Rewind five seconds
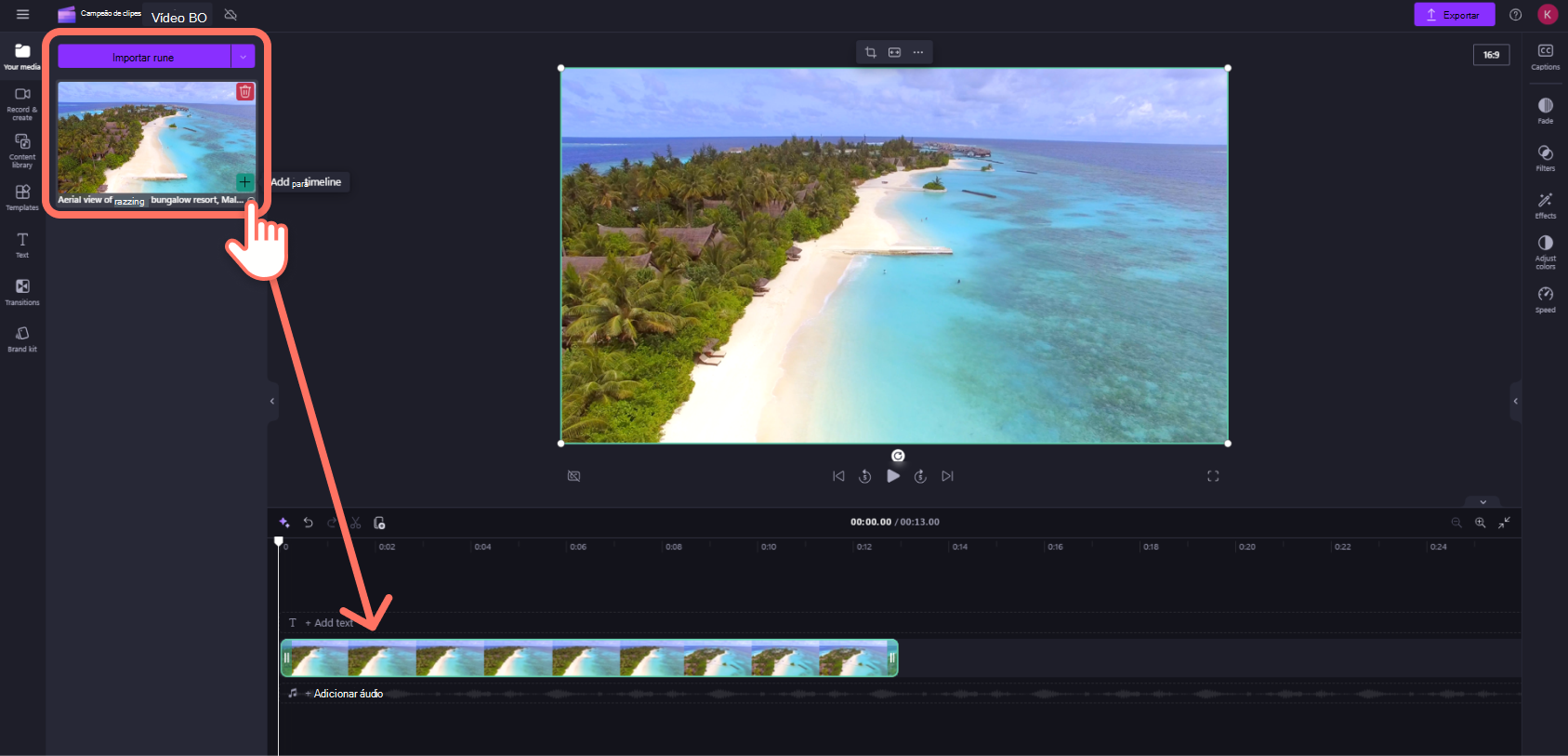Screen dimensions: 1568x756 click(865, 476)
